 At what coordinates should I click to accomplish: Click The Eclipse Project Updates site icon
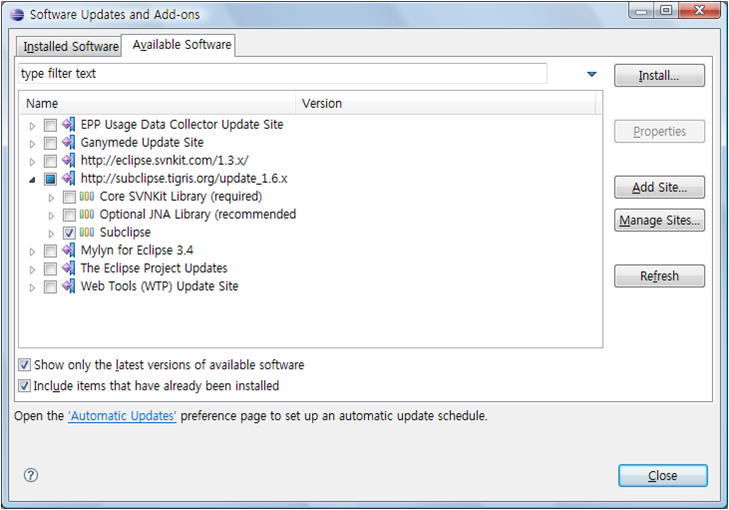(x=69, y=268)
